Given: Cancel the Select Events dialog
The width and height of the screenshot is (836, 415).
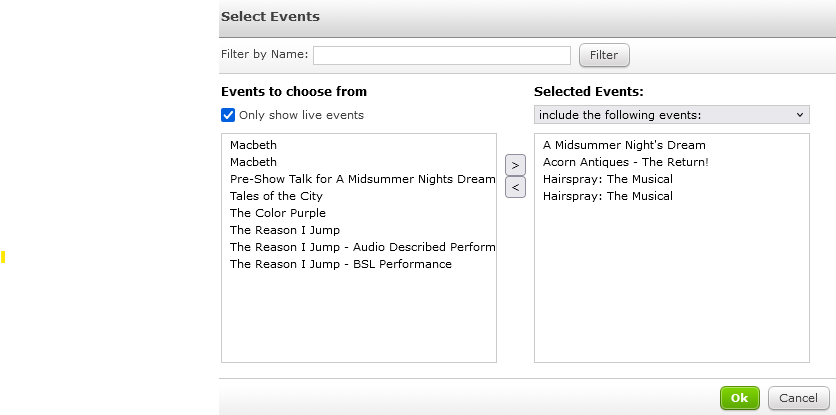Looking at the screenshot, I should click(x=798, y=398).
